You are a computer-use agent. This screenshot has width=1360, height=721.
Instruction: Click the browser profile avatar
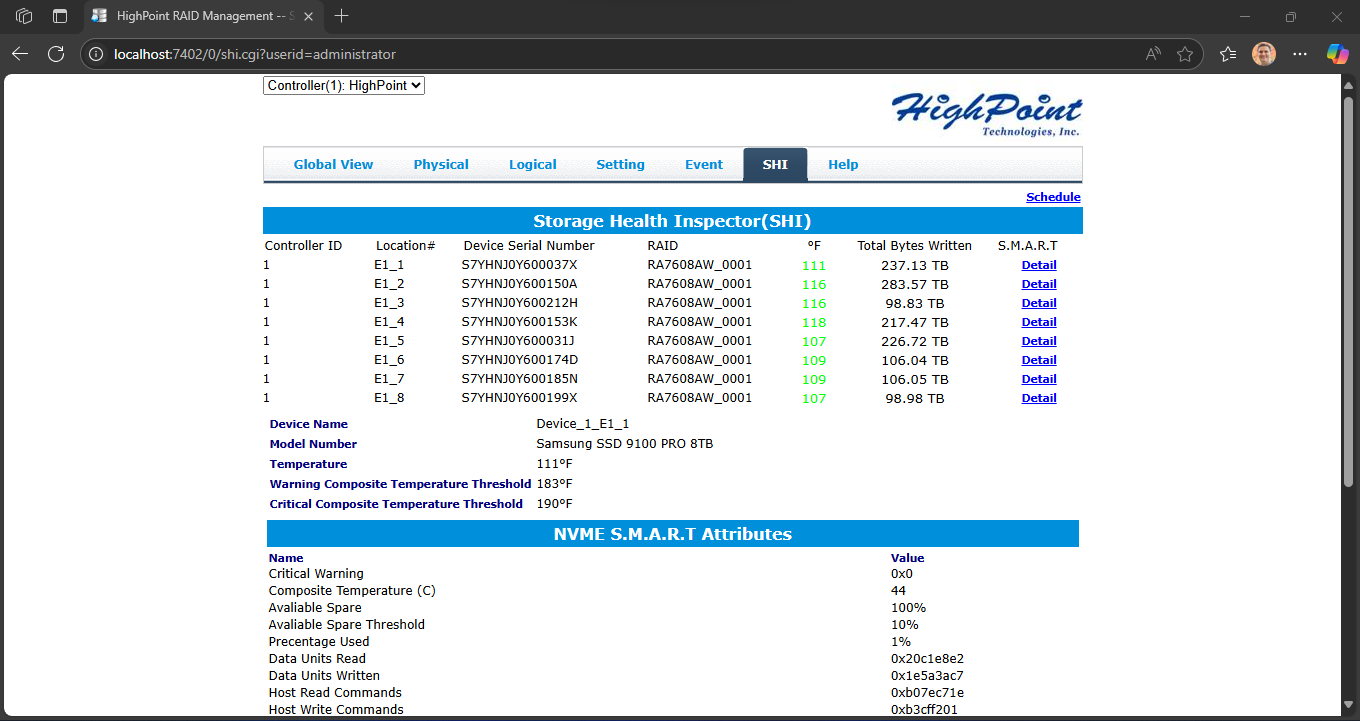point(1264,54)
